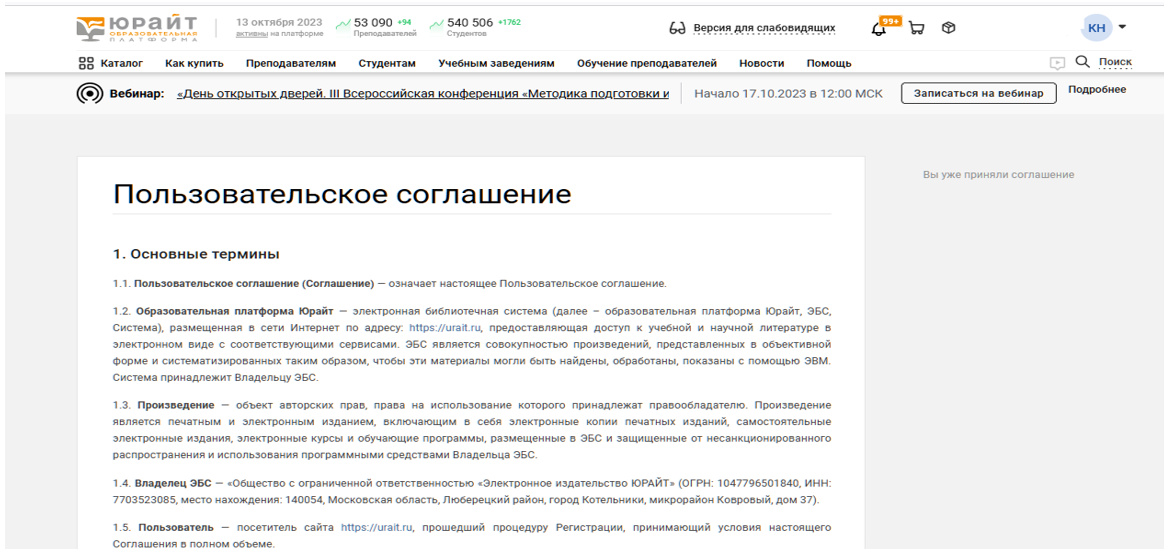Screen dimensions: 1170x554
Task: Click the bold term Пользователь
Action: point(175,527)
